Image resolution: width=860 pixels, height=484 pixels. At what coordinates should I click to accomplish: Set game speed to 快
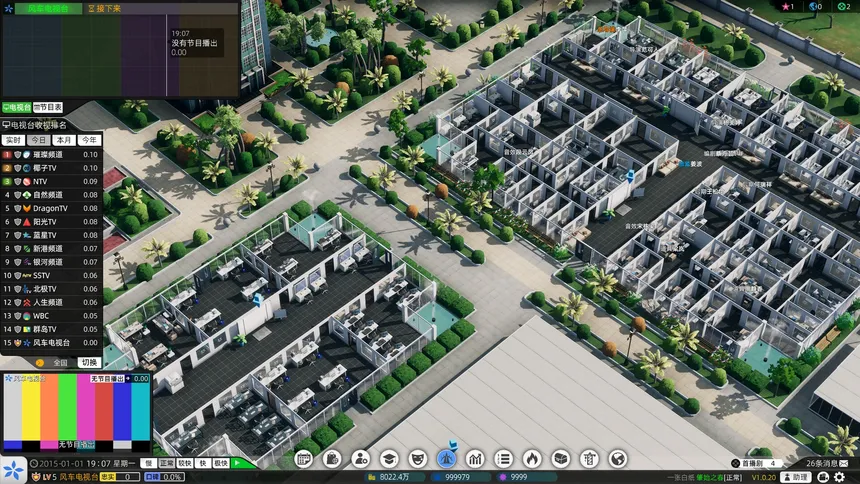pos(202,464)
